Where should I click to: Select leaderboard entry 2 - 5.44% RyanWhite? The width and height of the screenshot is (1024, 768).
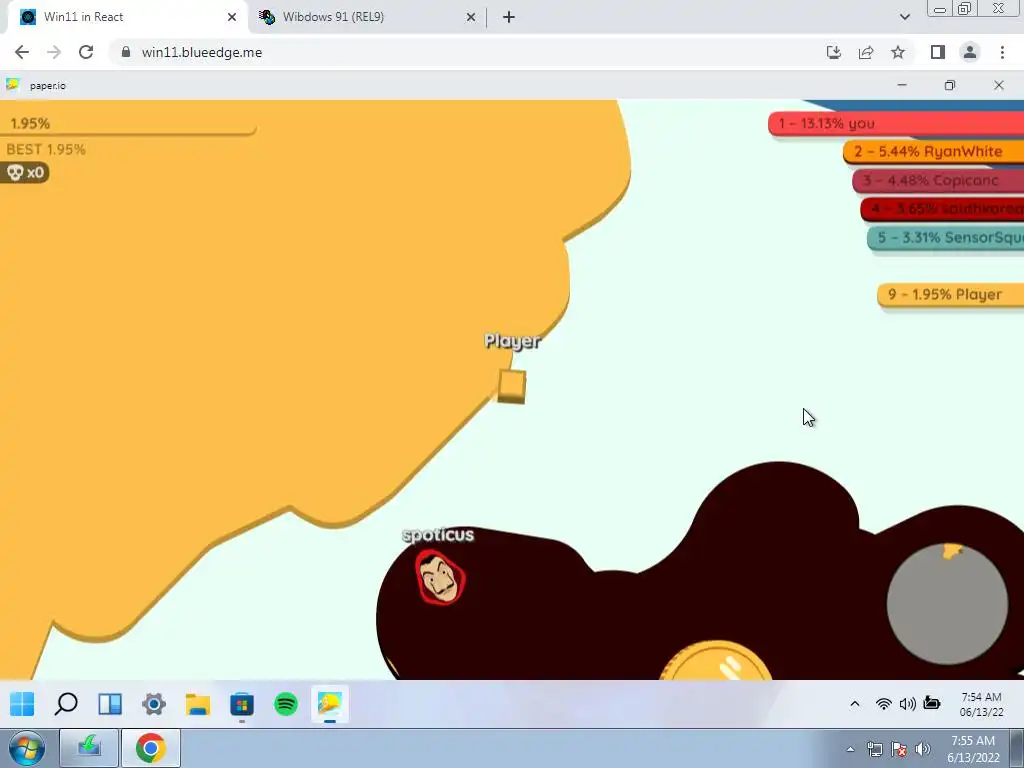coord(934,152)
